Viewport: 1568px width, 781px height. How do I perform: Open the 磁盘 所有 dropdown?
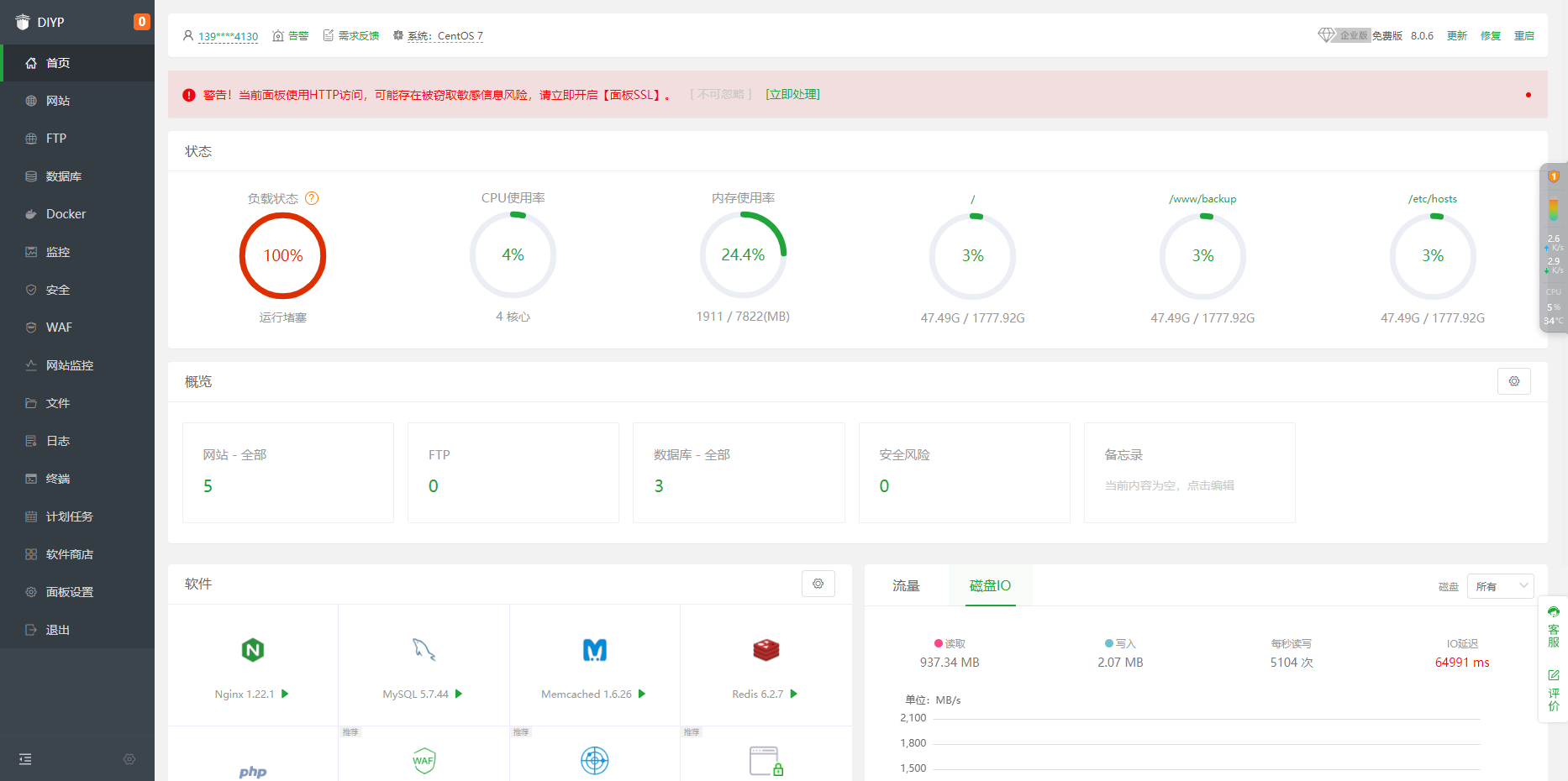(x=1501, y=586)
